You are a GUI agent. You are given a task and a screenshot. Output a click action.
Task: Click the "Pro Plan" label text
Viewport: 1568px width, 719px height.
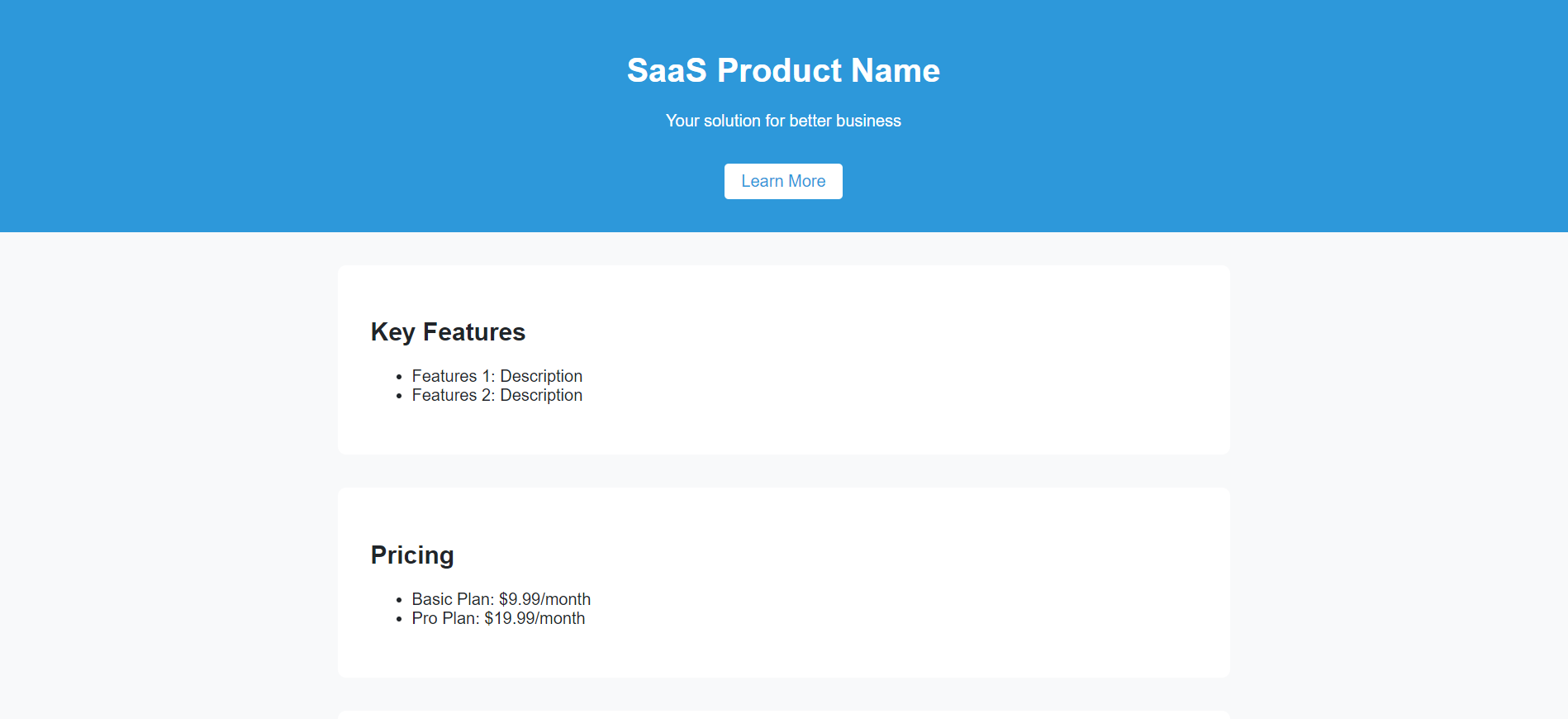(x=444, y=618)
